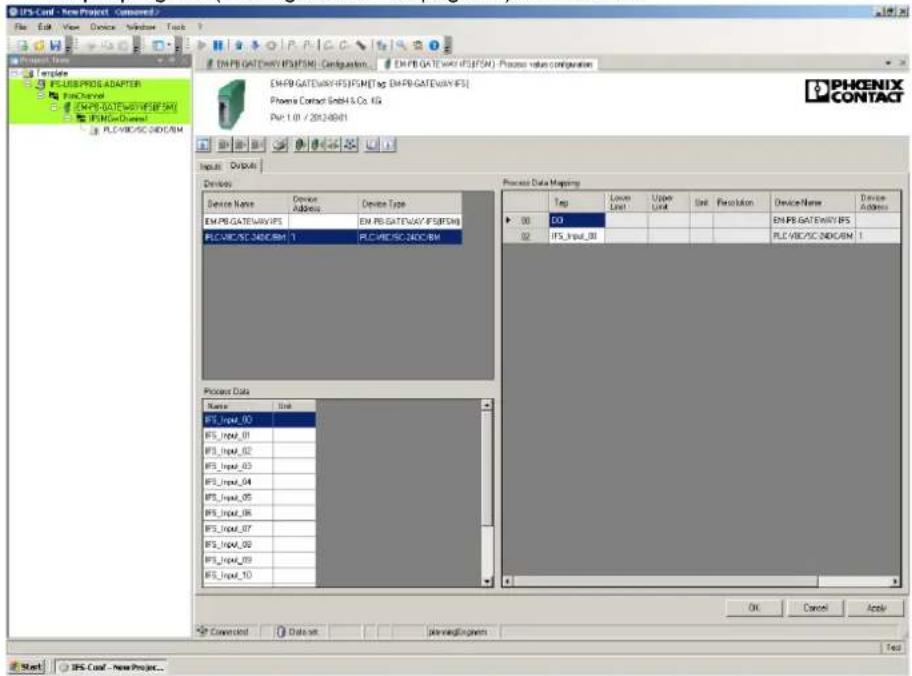Image resolution: width=912 pixels, height=676 pixels.
Task: Click mapping table horizontal scroll-left arrow
Action: [x=507, y=581]
